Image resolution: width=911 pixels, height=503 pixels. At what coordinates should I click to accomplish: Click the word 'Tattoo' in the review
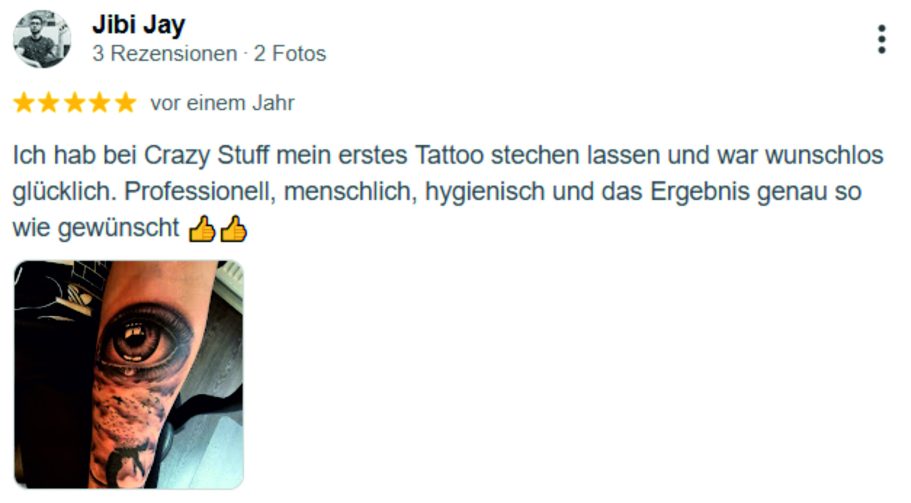pos(449,156)
